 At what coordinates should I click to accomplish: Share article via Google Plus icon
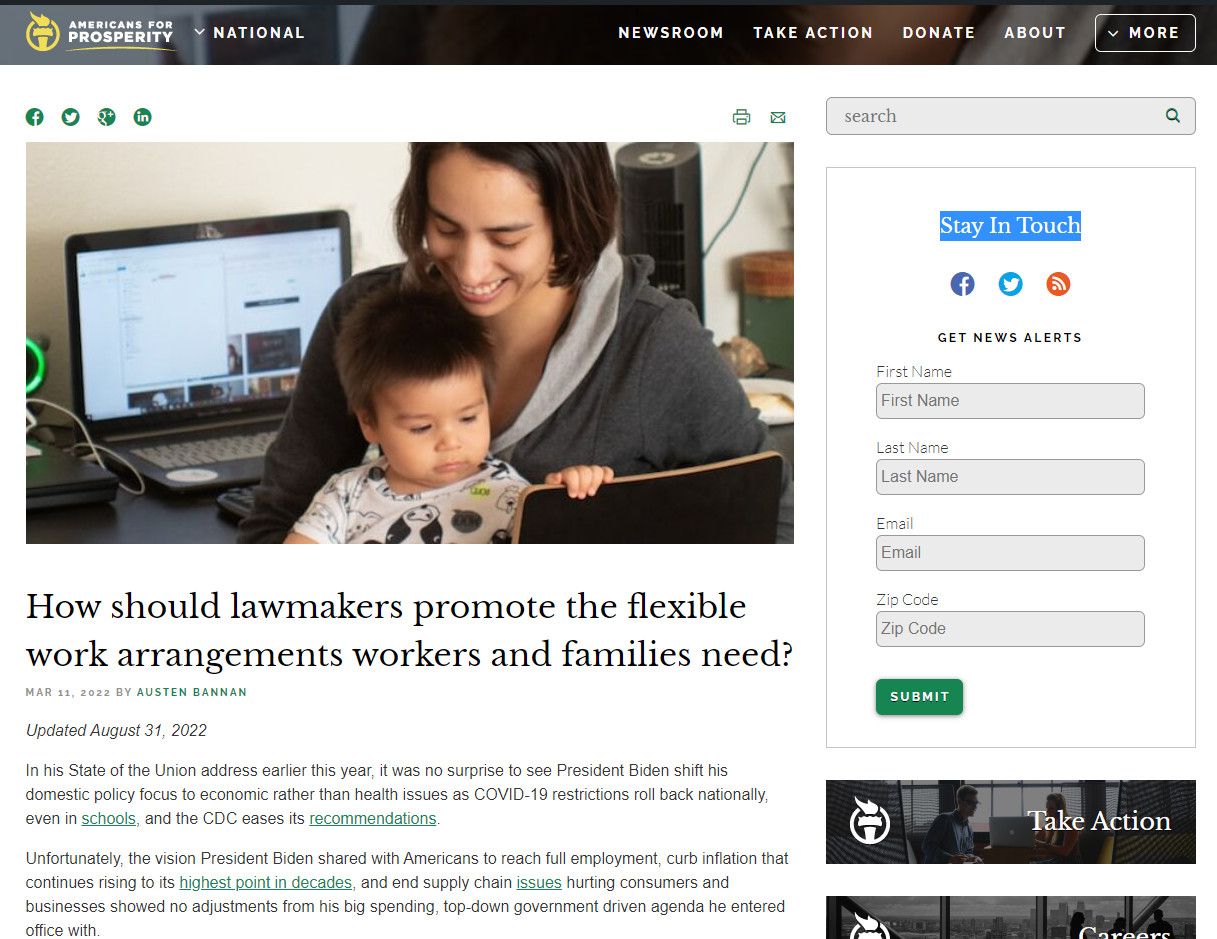pyautogui.click(x=107, y=117)
